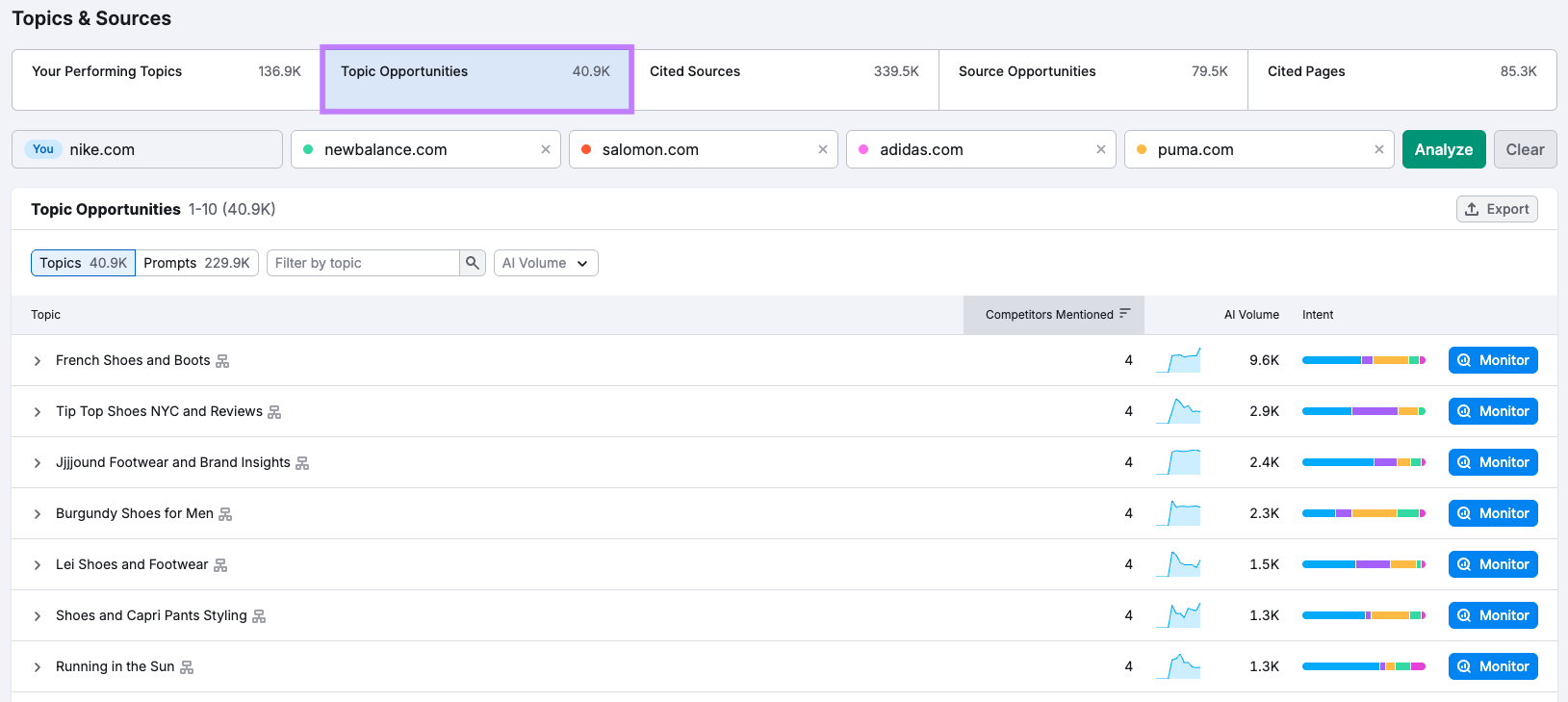Remove salomon.com with its X icon
Viewport: 1568px width, 702px height.
823,149
